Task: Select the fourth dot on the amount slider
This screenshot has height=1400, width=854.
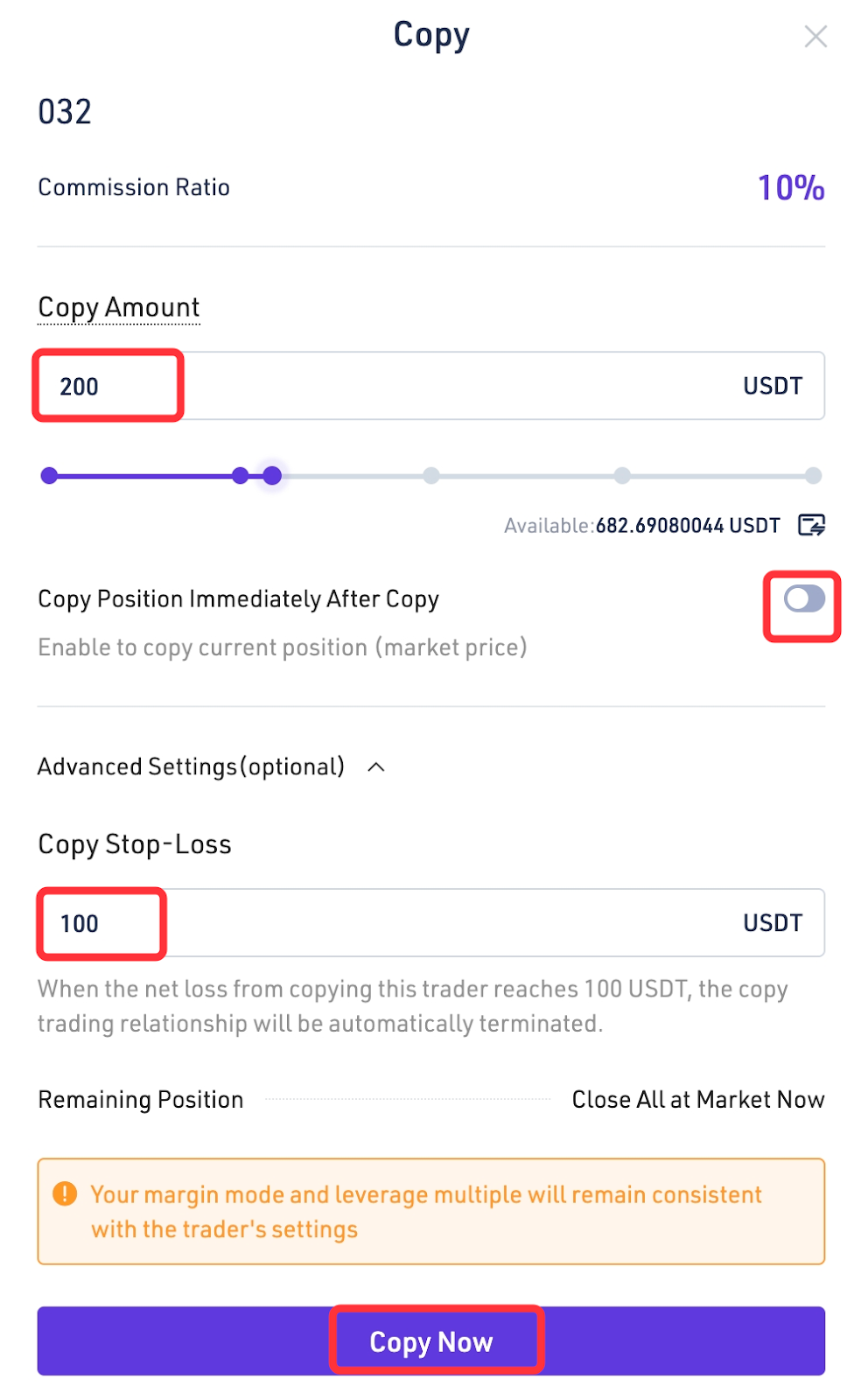Action: (x=622, y=476)
